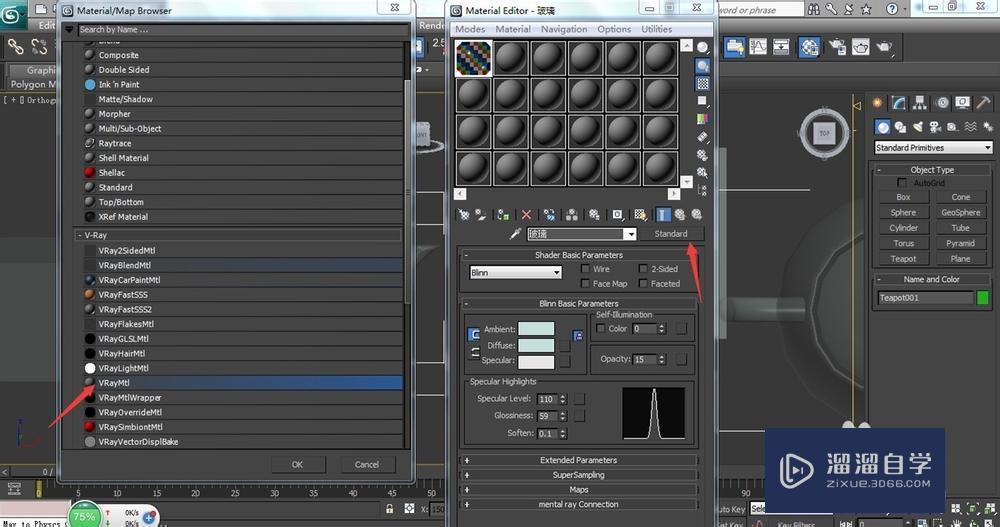Open the Standard Primitives dropdown
This screenshot has width=1000, height=527.
[932, 148]
